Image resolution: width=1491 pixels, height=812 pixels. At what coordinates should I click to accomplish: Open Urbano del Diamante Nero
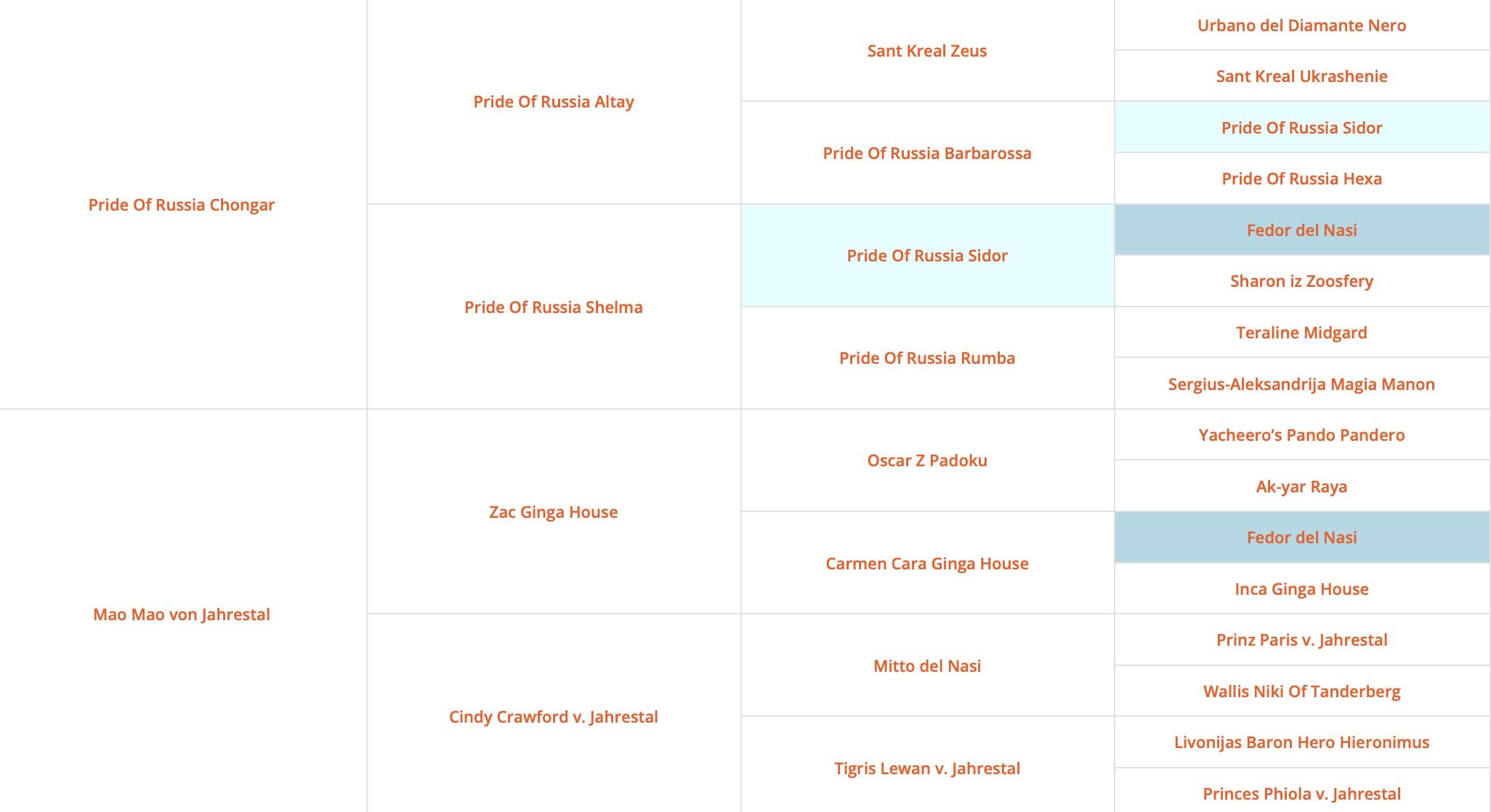[1302, 25]
